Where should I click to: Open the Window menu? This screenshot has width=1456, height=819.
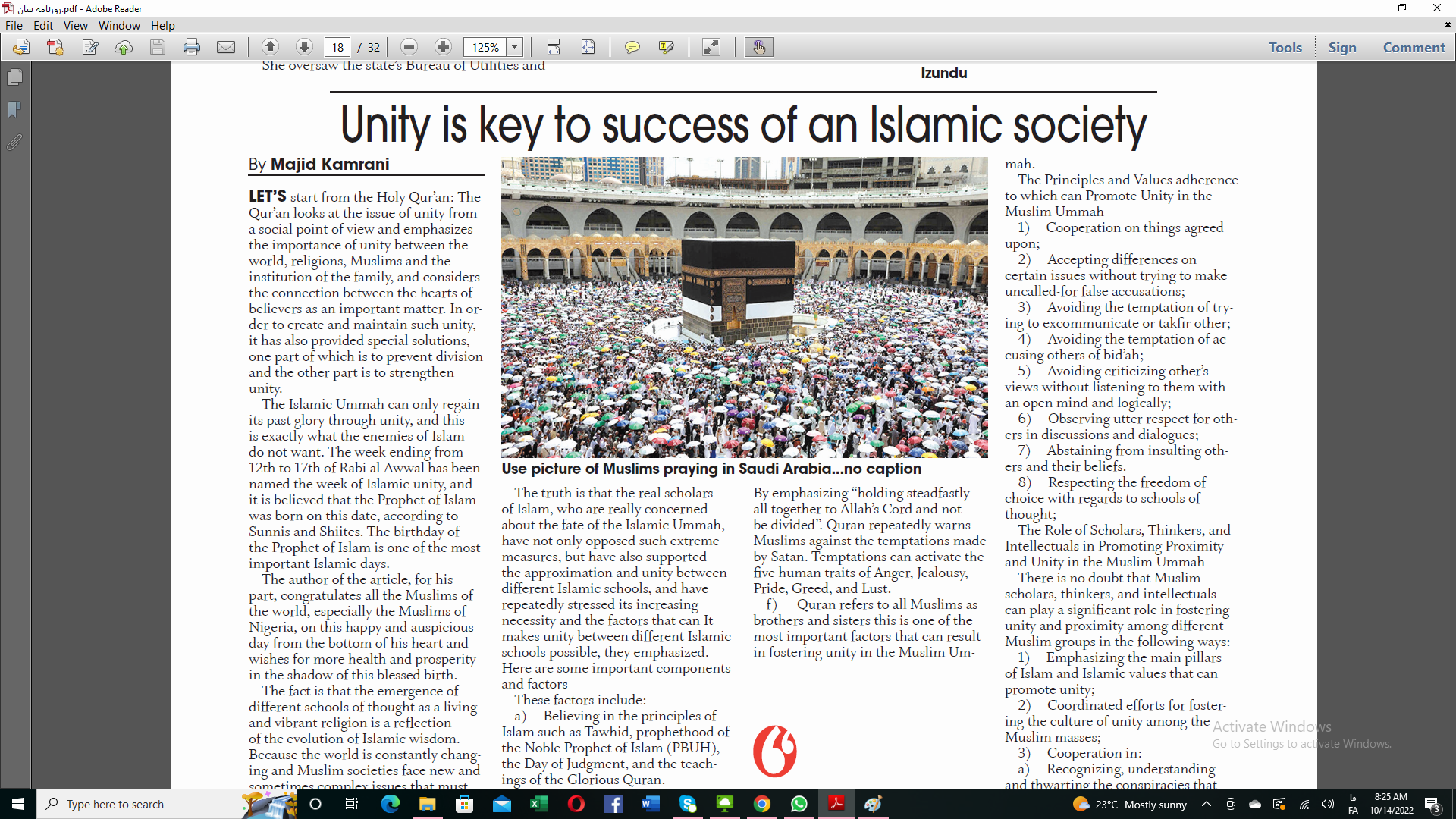pyautogui.click(x=119, y=25)
